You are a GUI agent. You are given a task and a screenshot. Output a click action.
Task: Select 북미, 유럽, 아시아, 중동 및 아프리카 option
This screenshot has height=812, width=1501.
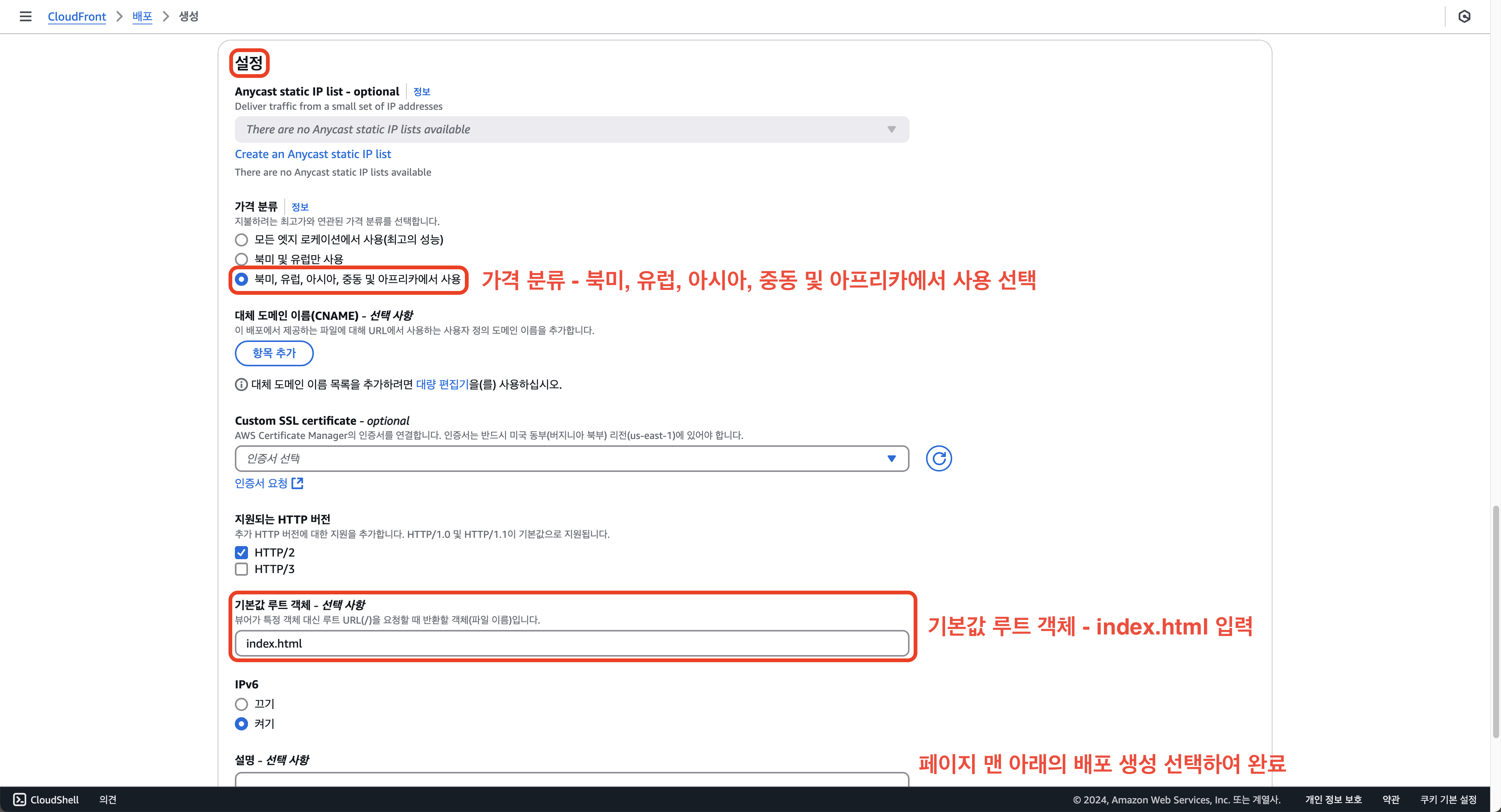coord(241,279)
